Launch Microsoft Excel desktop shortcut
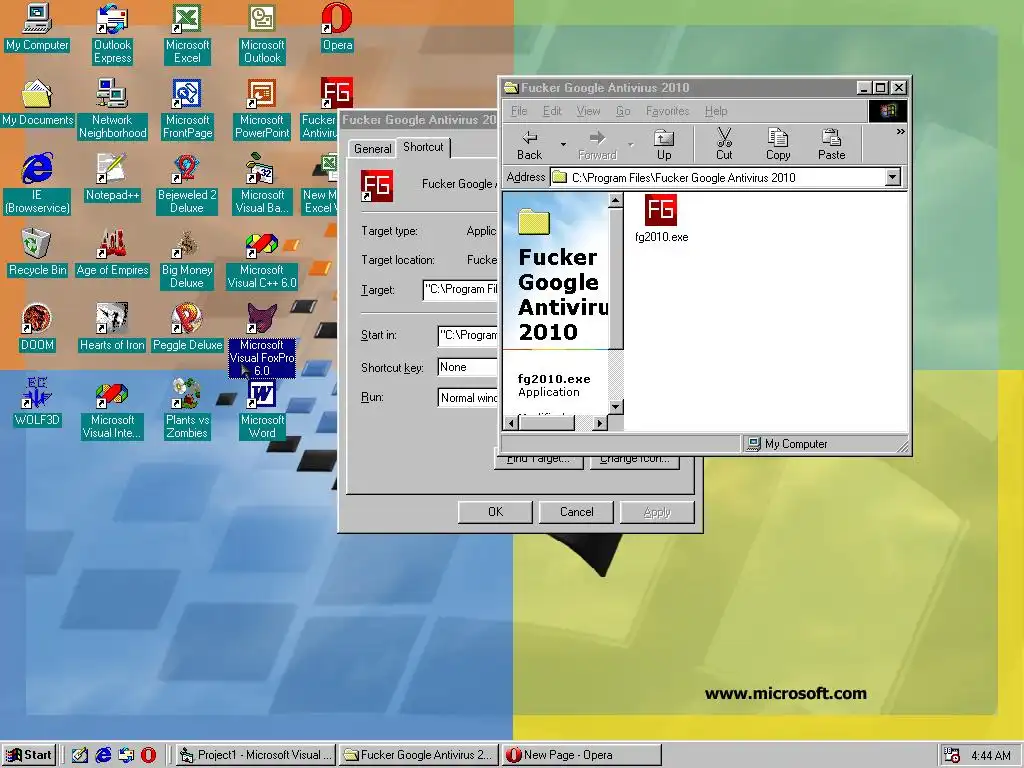Viewport: 1024px width, 768px height. (187, 33)
